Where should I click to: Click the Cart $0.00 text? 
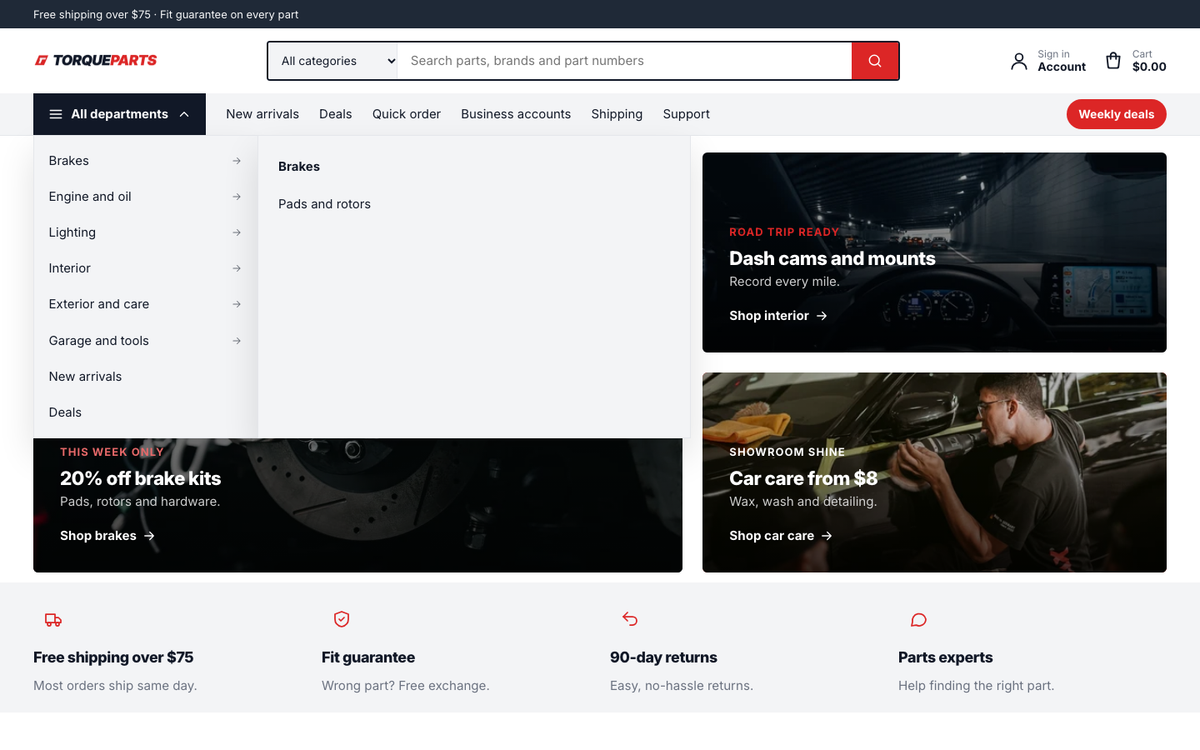1149,61
